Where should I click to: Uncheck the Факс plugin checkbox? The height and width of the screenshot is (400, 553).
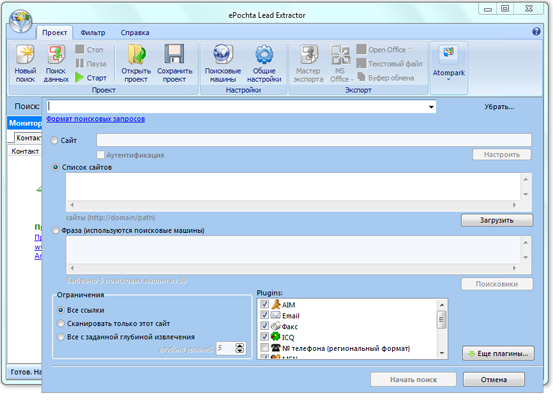point(264,326)
